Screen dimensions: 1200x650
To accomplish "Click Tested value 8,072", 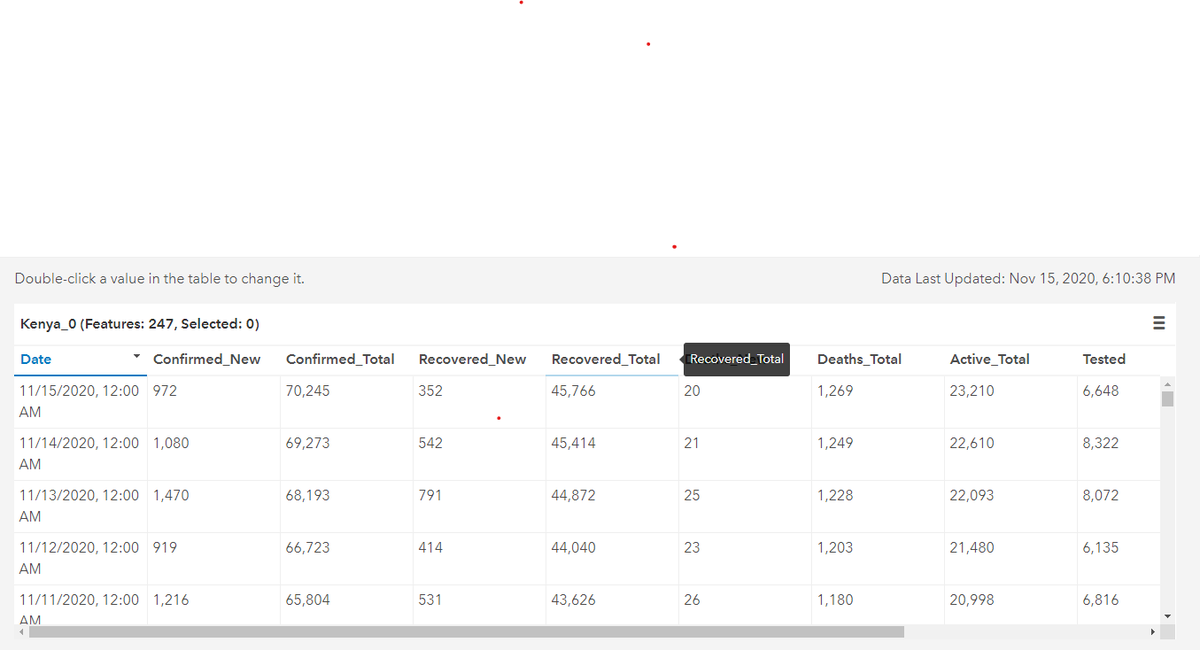I will coord(1101,495).
